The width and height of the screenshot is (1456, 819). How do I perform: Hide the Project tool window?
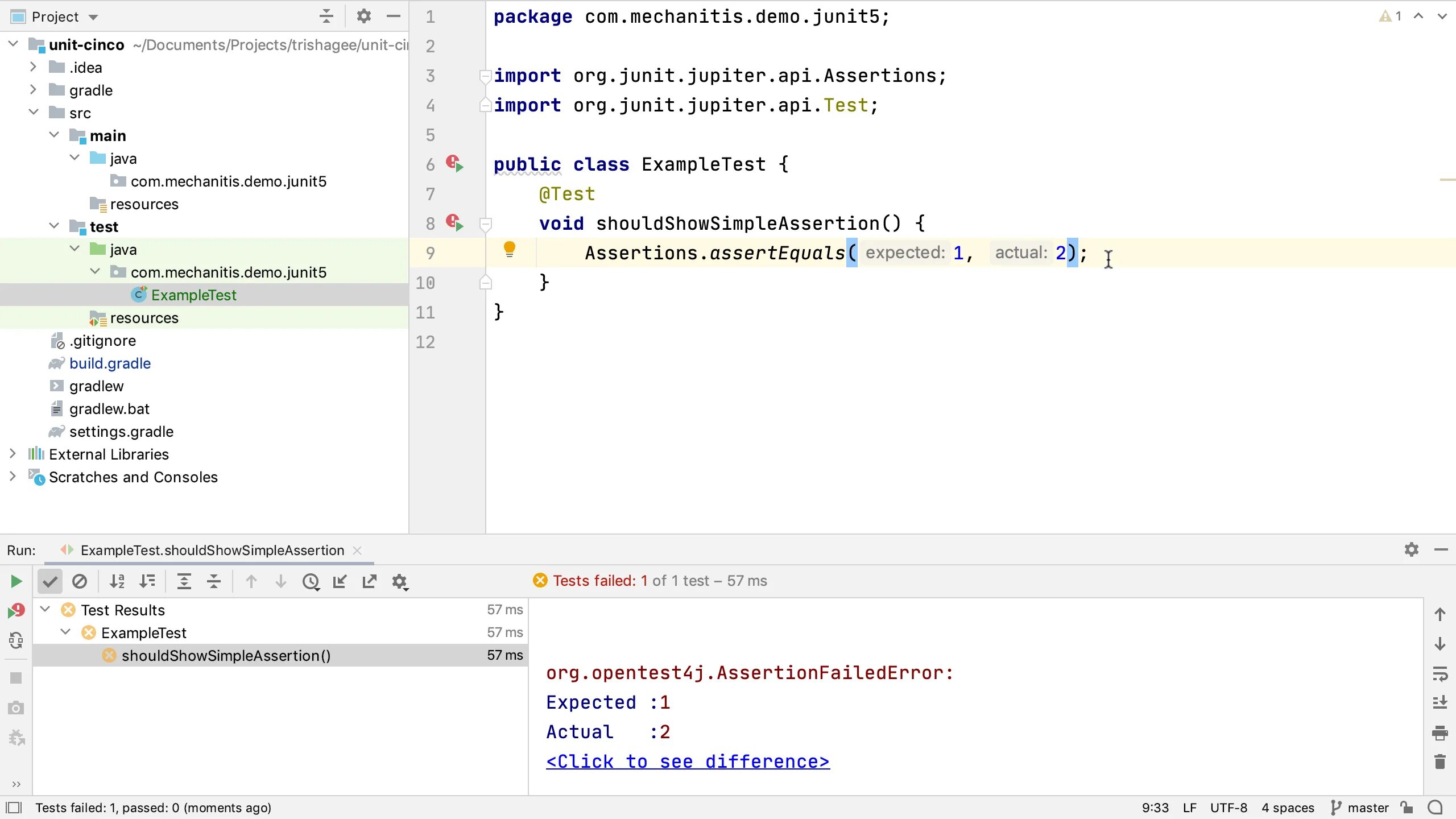(394, 16)
